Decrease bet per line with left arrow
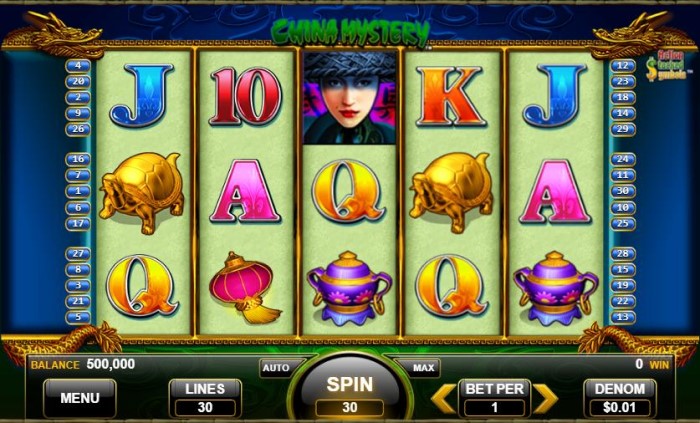 (443, 398)
